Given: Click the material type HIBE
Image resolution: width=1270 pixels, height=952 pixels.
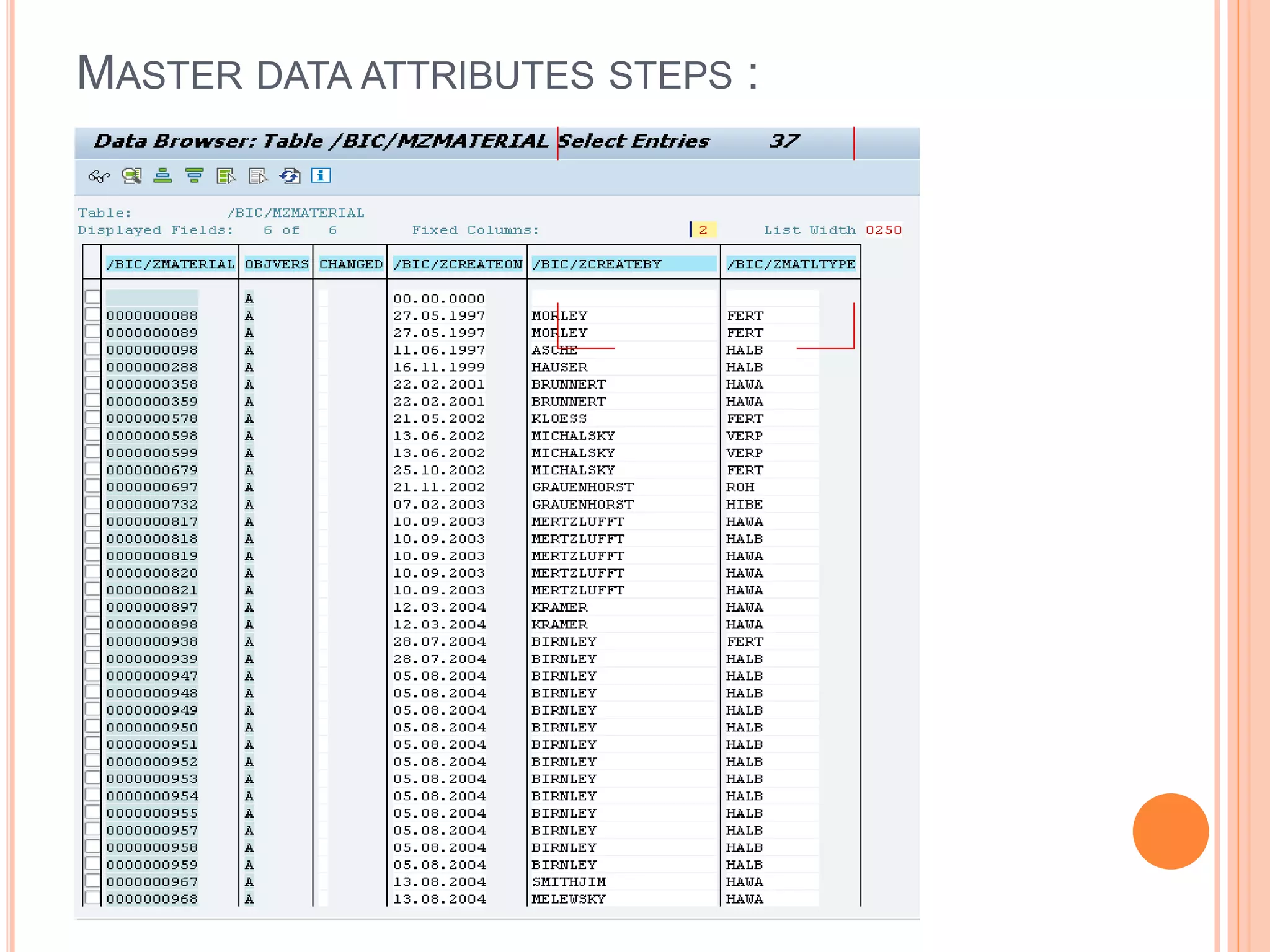Looking at the screenshot, I should click(x=745, y=505).
